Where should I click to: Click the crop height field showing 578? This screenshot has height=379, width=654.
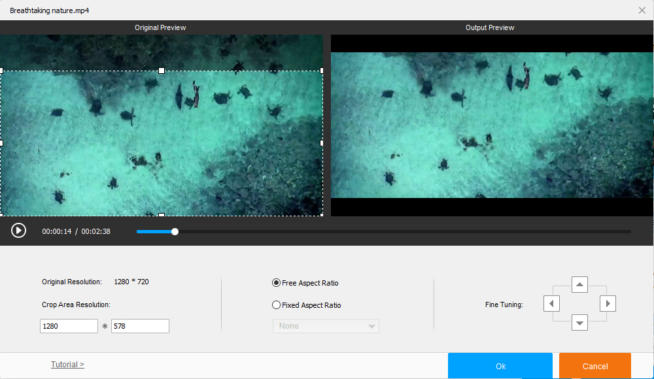[140, 326]
